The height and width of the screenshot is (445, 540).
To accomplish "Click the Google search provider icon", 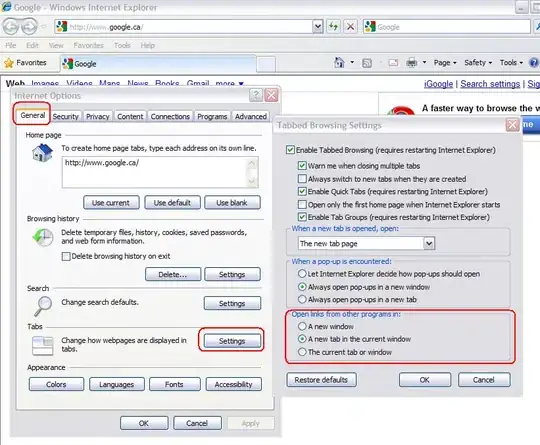I will tap(370, 27).
